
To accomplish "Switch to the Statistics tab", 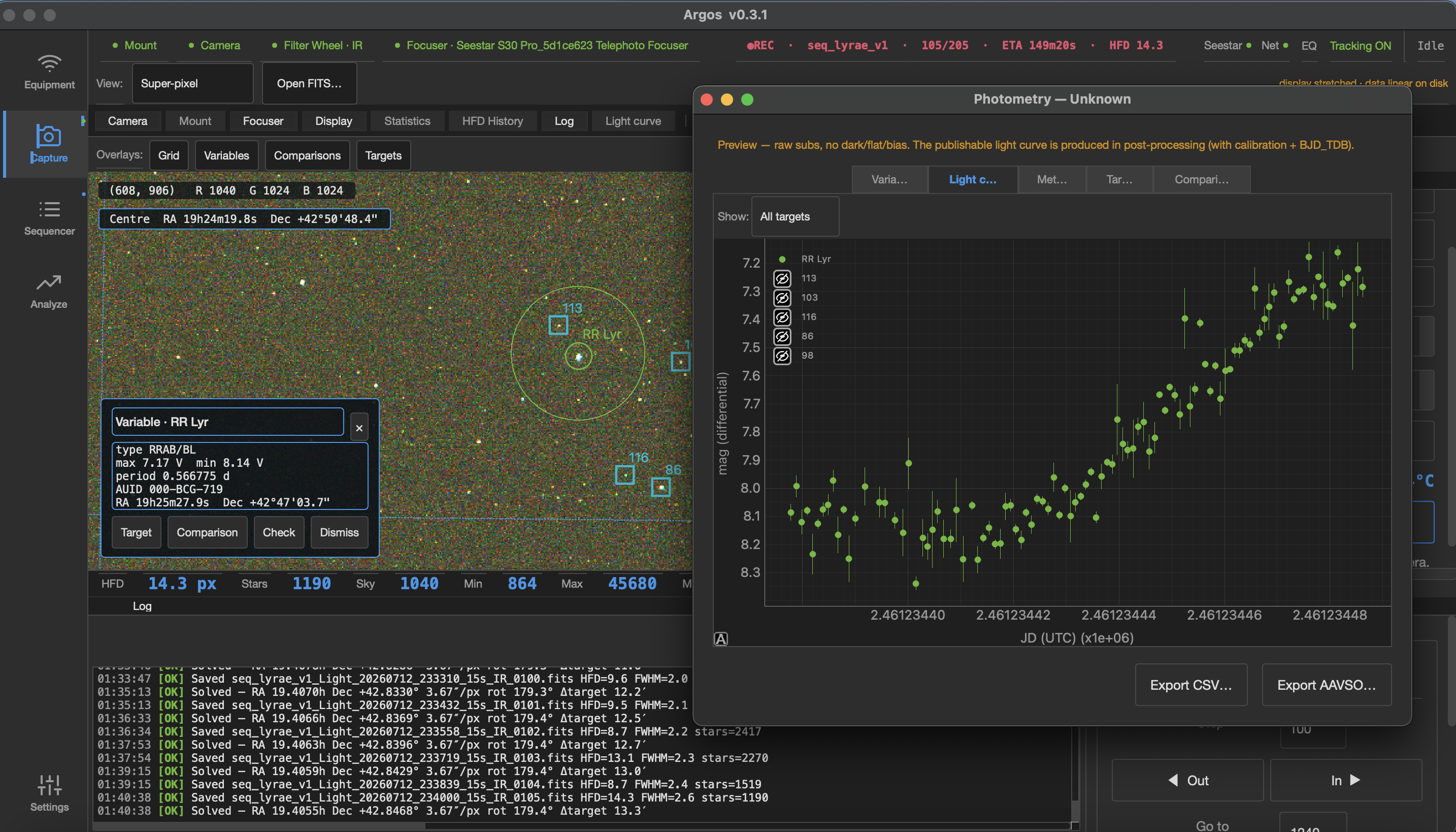I will coord(407,121).
